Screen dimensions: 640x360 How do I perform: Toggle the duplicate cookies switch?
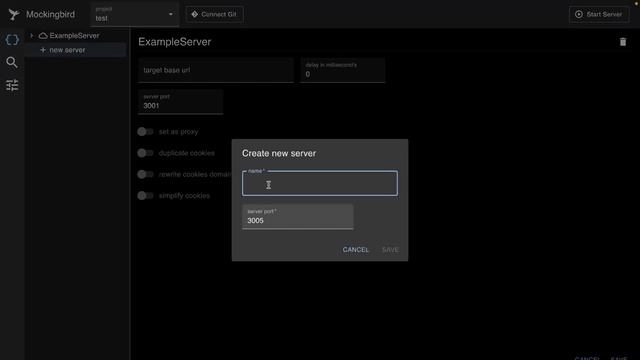pyautogui.click(x=145, y=153)
